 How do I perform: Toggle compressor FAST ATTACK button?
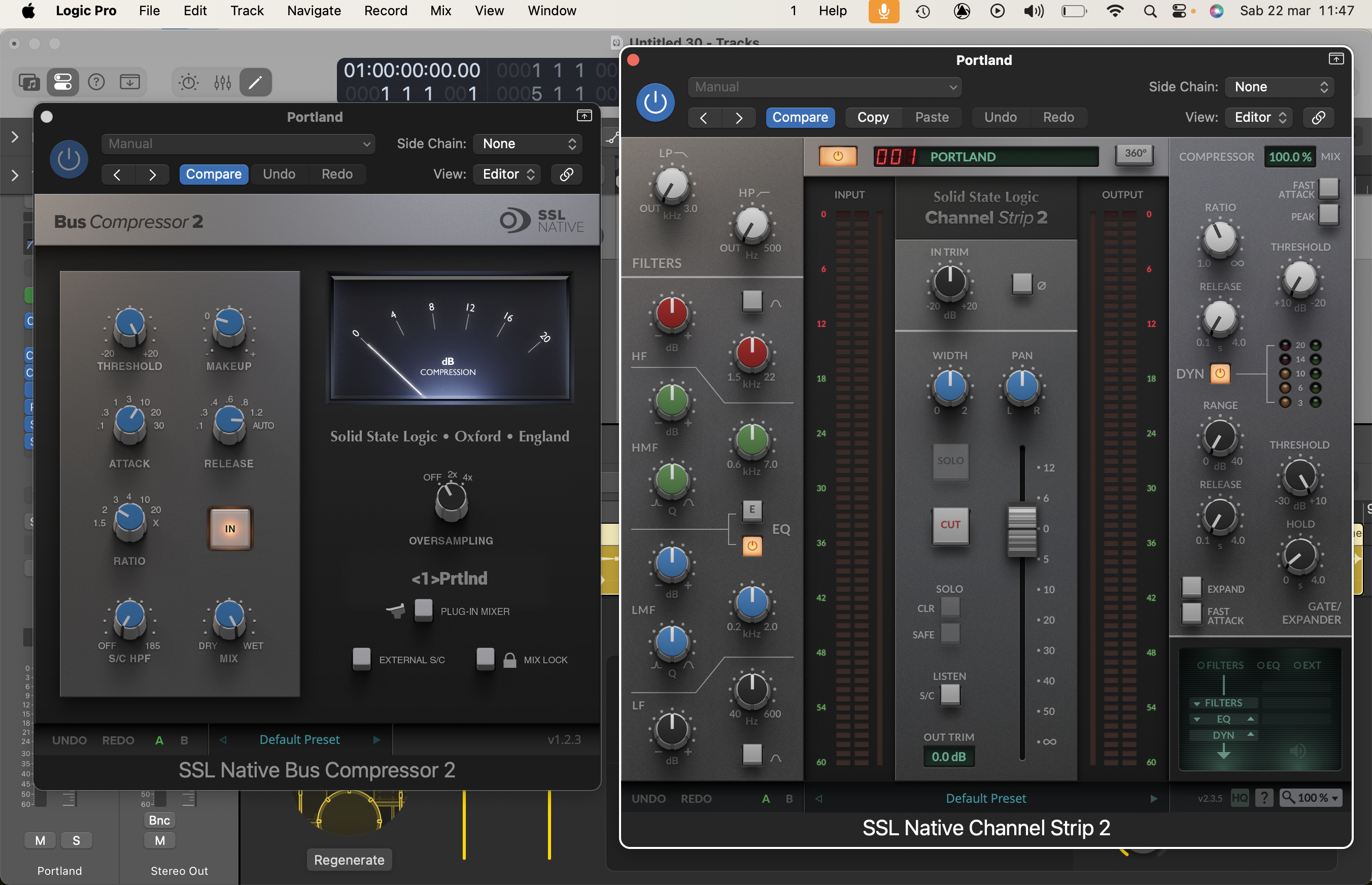click(1328, 188)
